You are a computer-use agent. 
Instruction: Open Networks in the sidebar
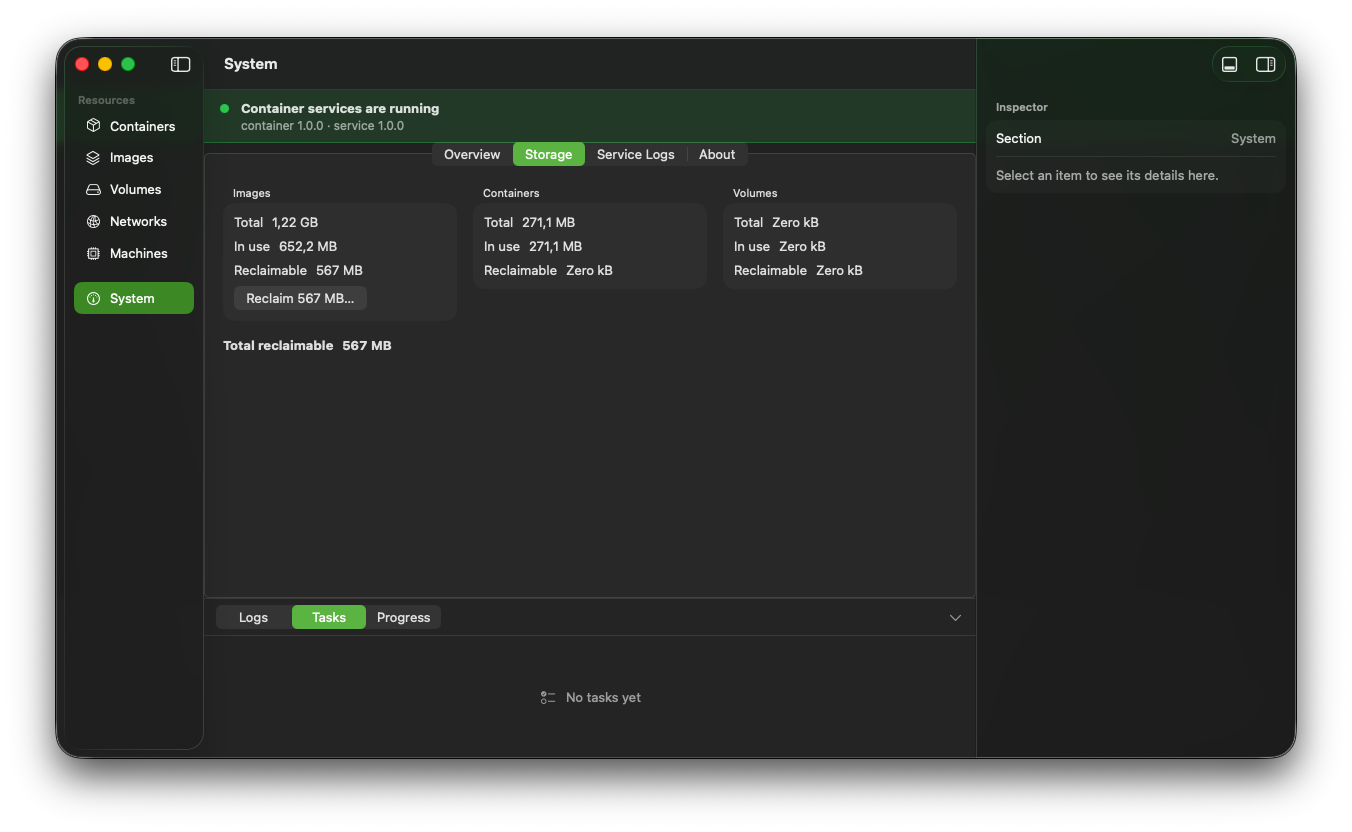pyautogui.click(x=134, y=222)
